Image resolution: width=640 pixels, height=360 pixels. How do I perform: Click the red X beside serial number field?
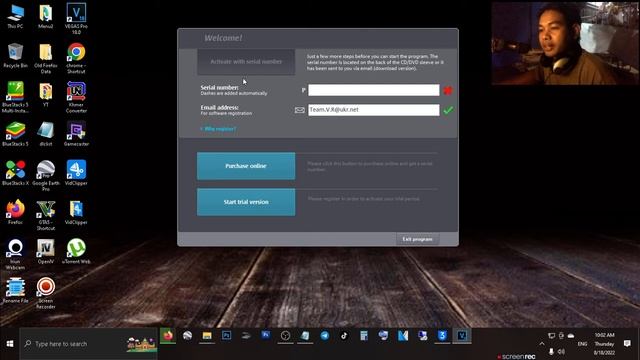coord(448,91)
